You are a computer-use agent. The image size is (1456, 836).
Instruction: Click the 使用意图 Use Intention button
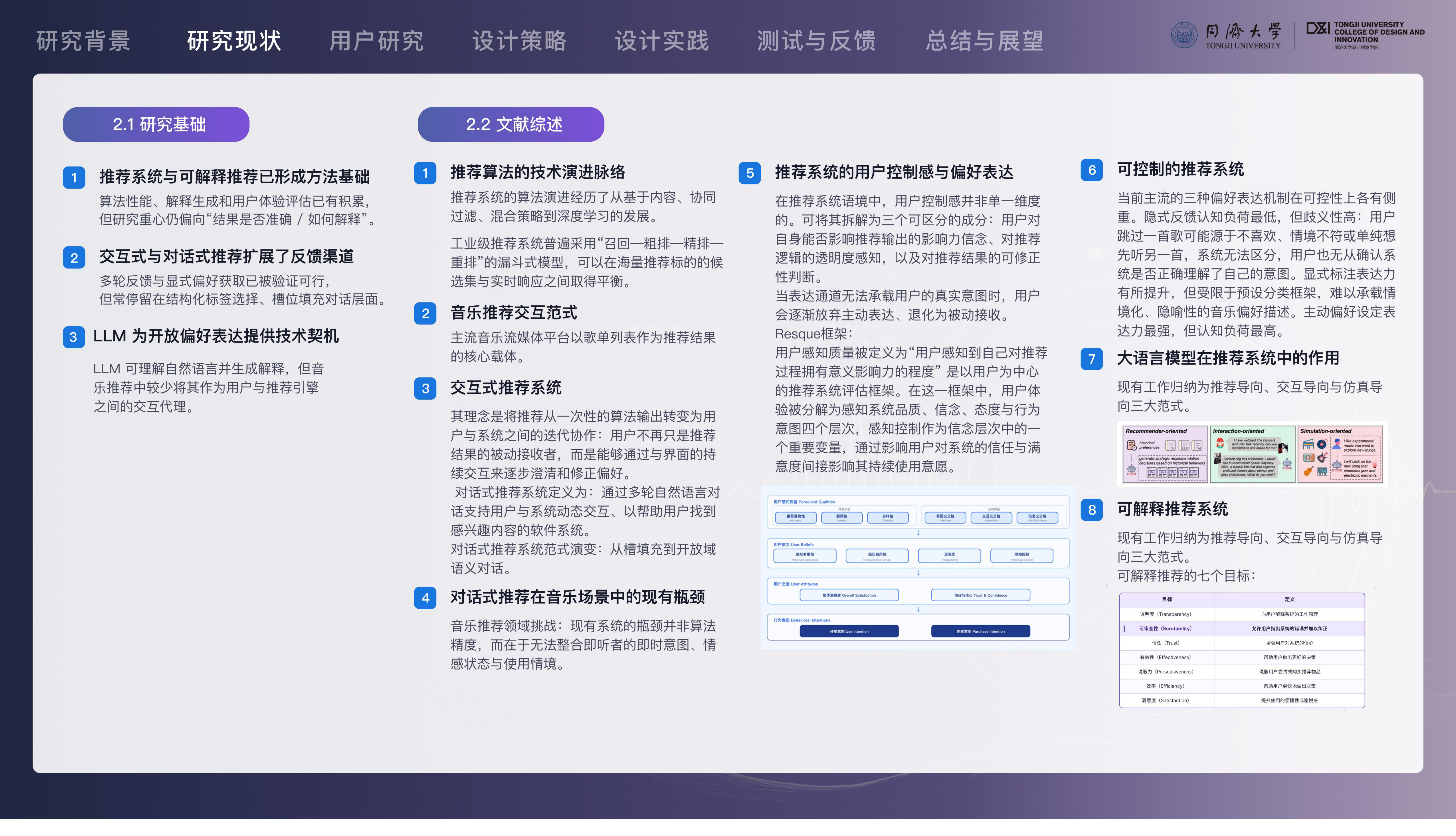[x=849, y=631]
